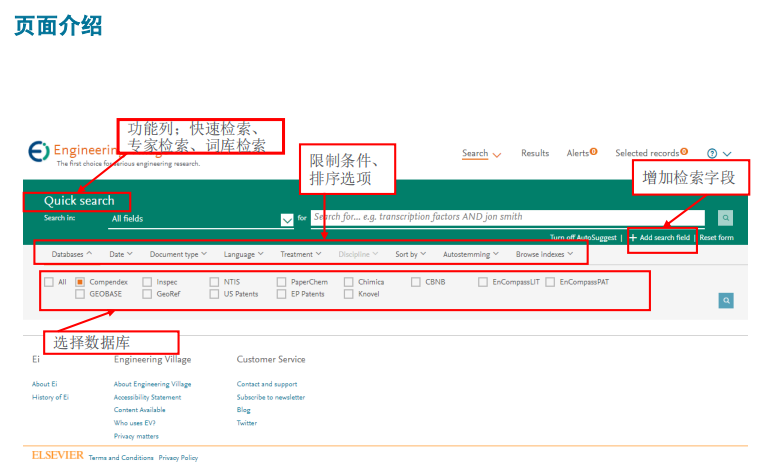Screen dimensions: 767x476
Task: Click into the Search for text field
Action: (507, 218)
